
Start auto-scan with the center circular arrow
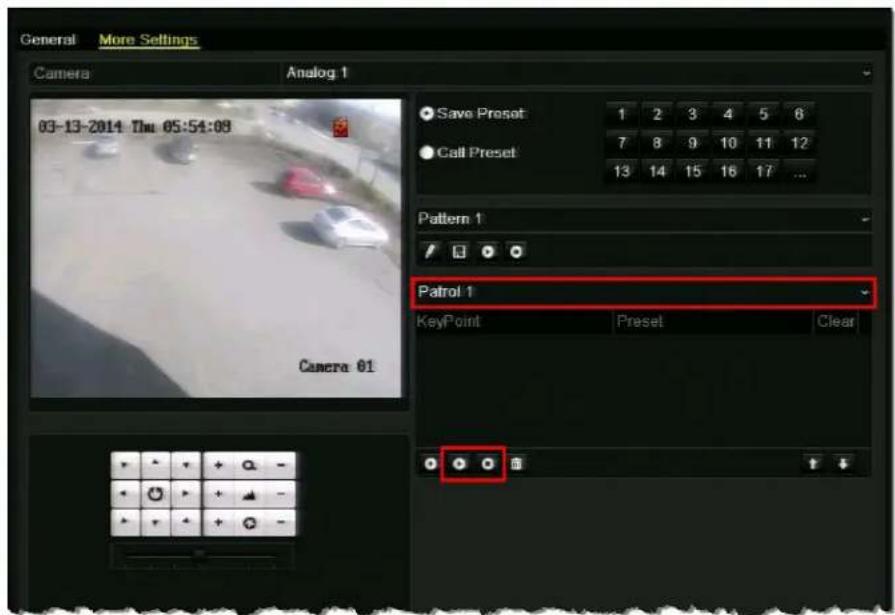pyautogui.click(x=155, y=494)
